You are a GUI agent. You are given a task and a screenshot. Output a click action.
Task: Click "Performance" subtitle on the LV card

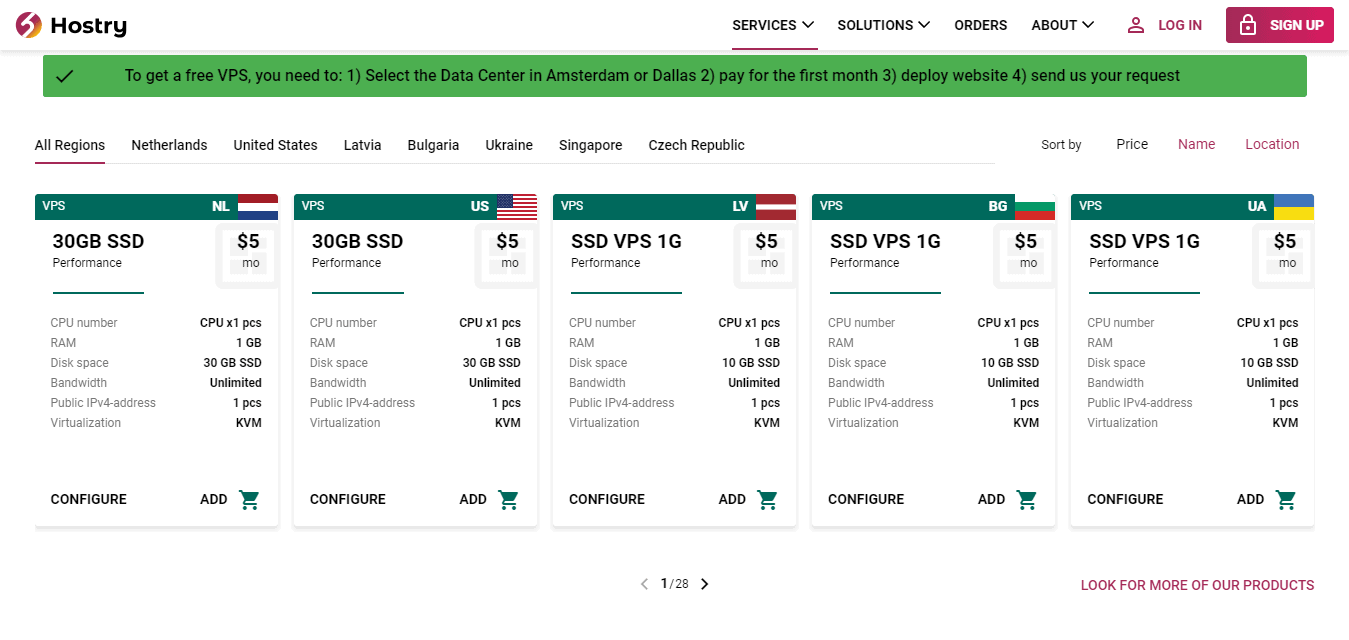coord(605,263)
